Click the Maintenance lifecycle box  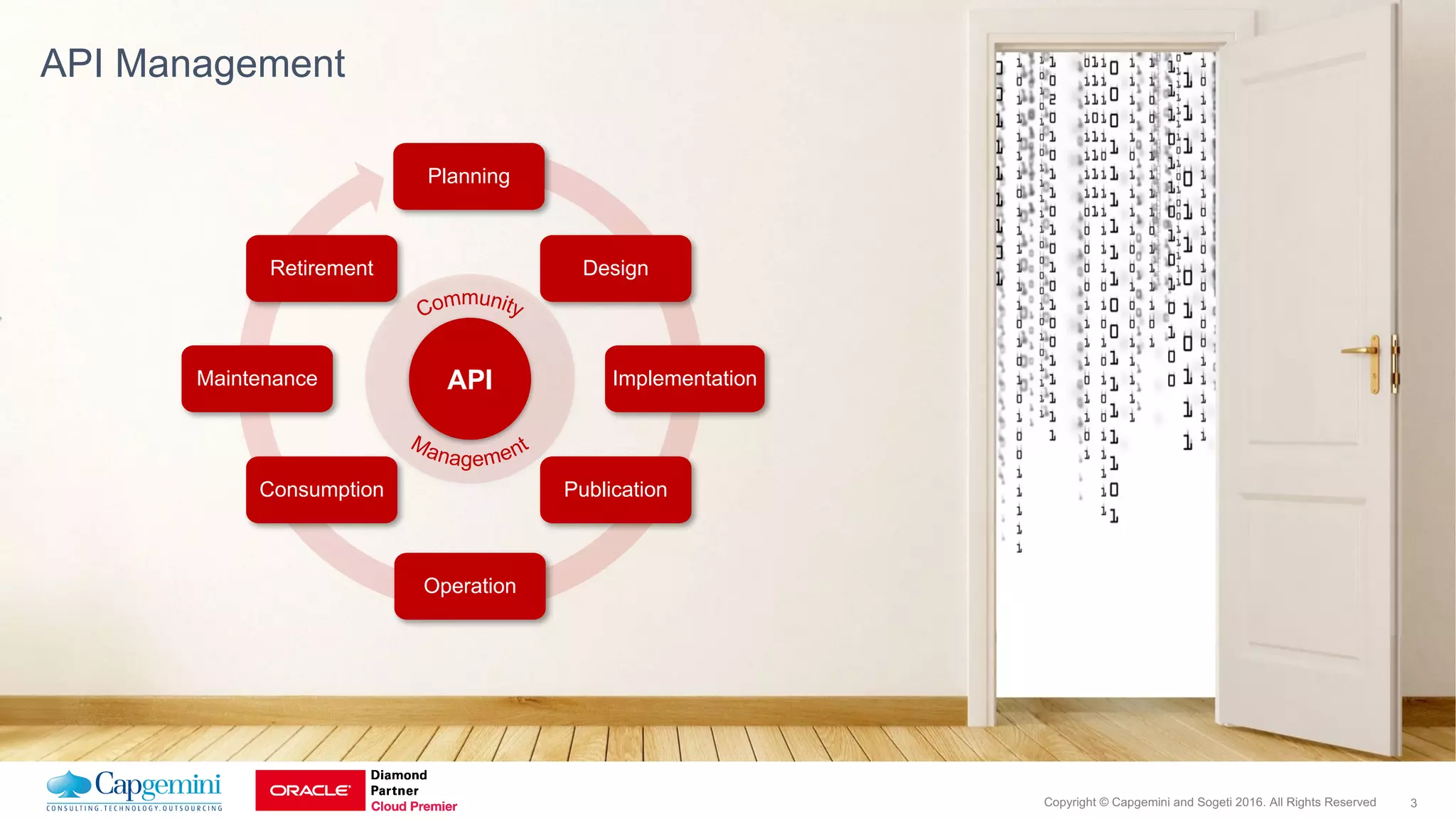[x=257, y=378]
